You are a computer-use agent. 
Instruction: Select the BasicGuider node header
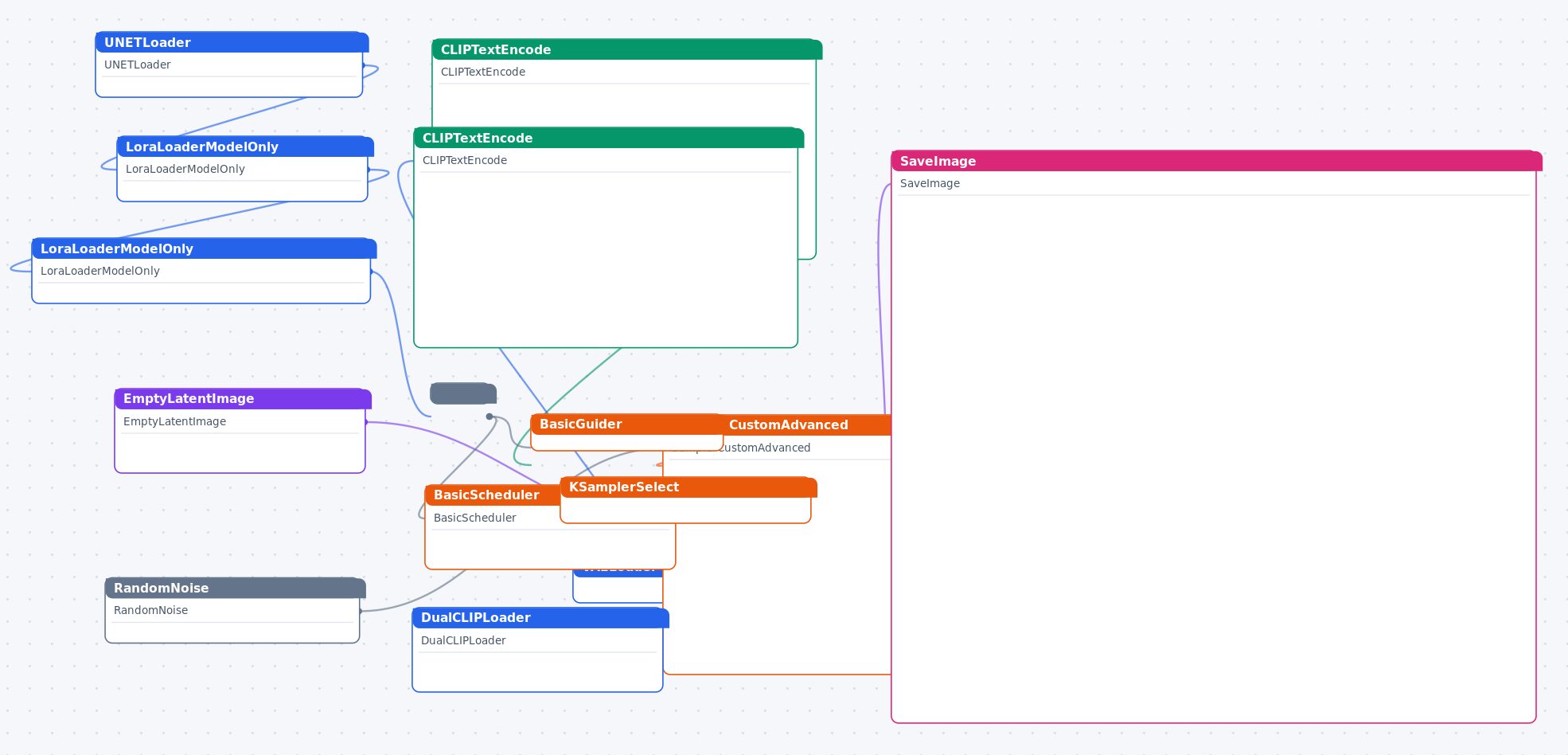tap(626, 424)
